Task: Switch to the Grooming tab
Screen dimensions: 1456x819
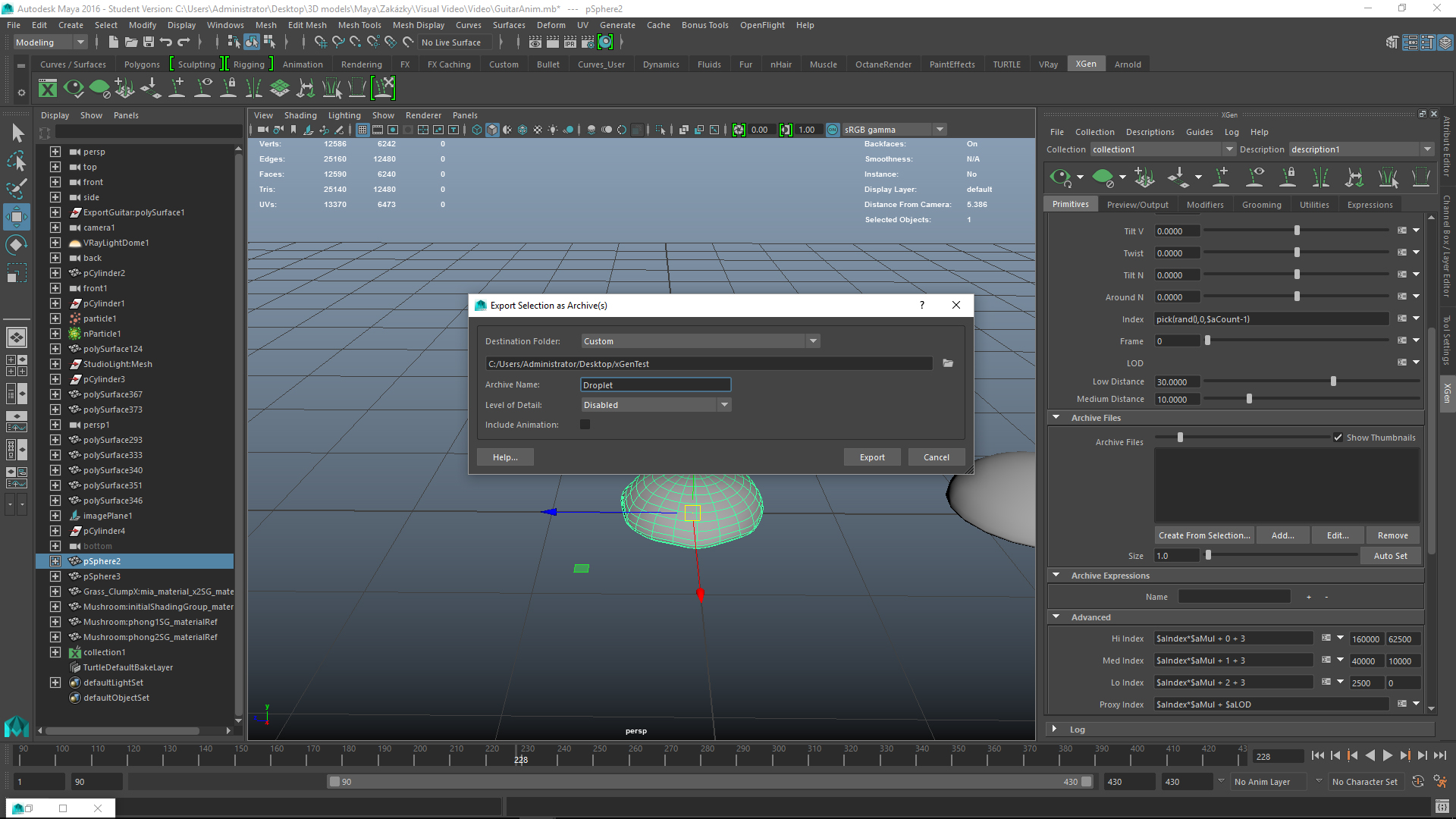Action: [x=1261, y=205]
